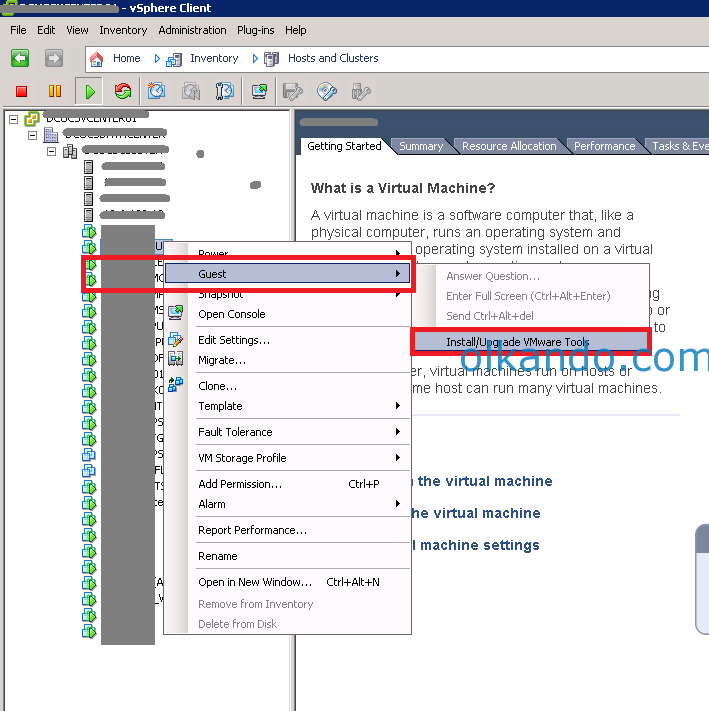This screenshot has width=709, height=711.
Task: Click the Clone menu icon
Action: coord(175,385)
